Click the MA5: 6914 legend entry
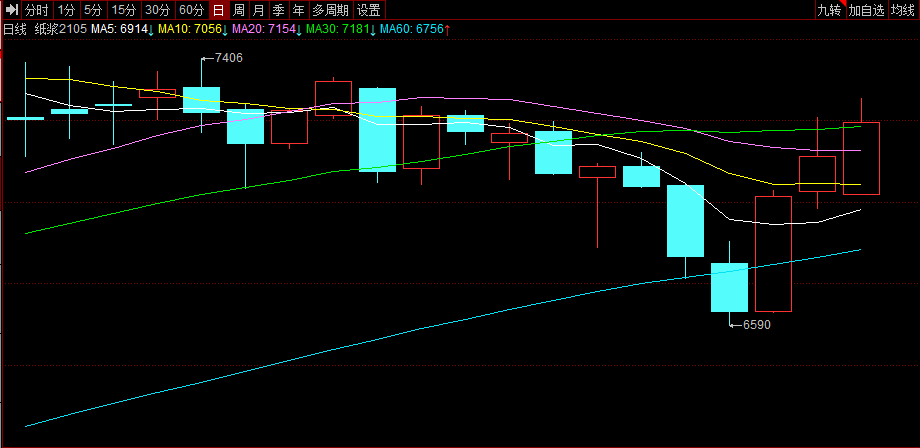The height and width of the screenshot is (448, 920). [122, 29]
